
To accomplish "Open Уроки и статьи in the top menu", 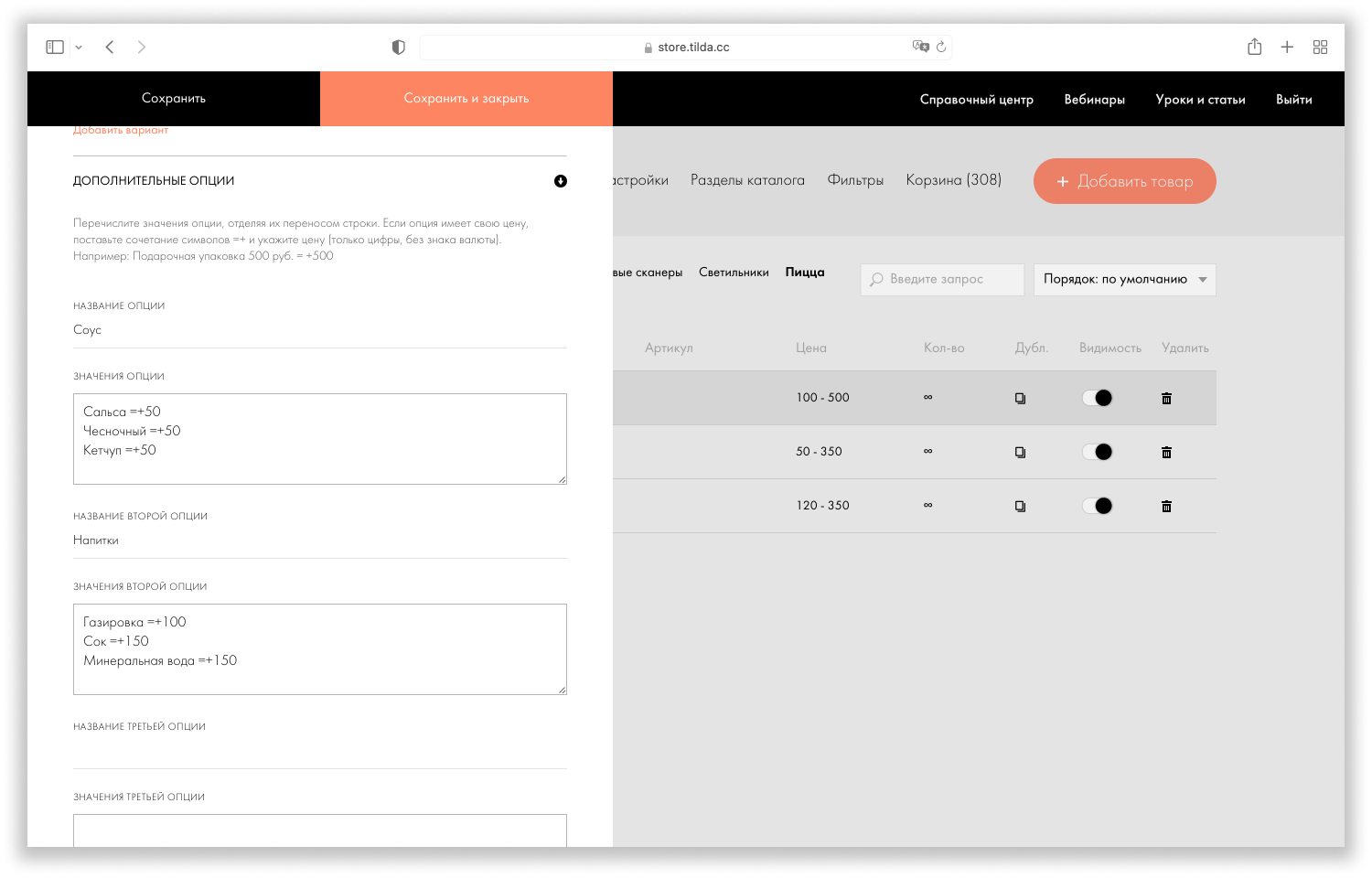I will point(1201,100).
